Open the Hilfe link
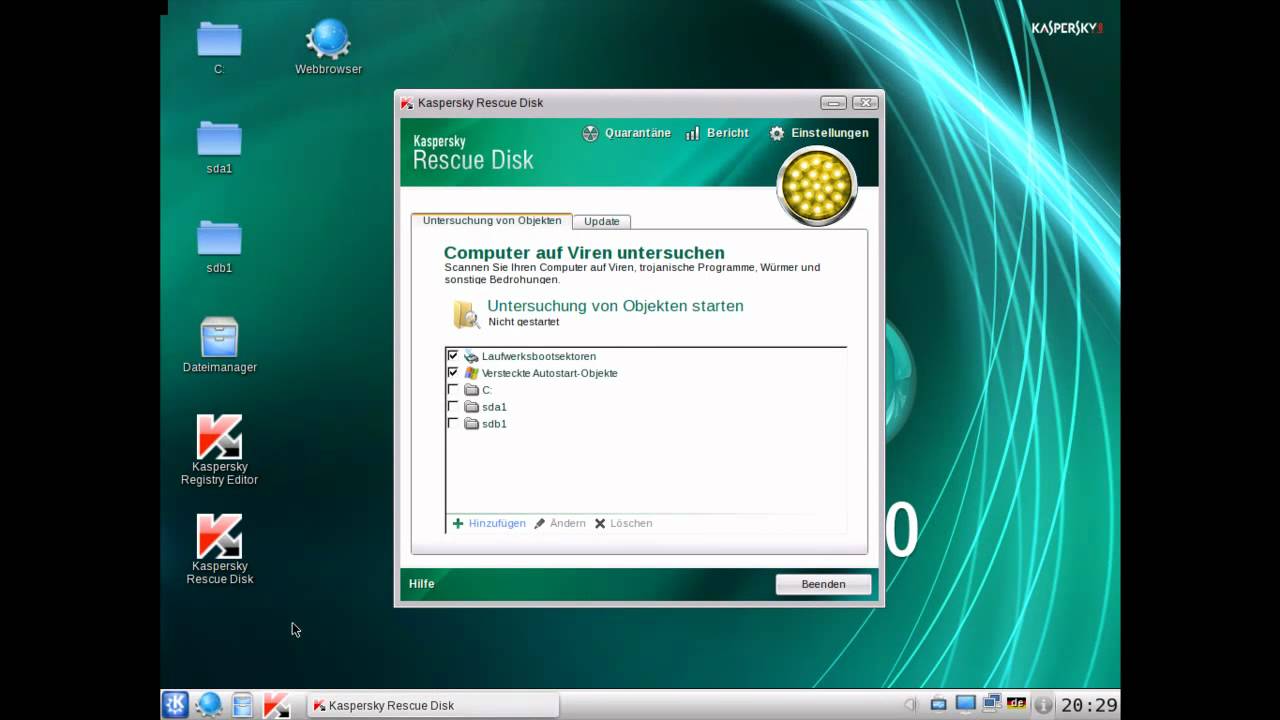This screenshot has width=1280, height=720. [x=422, y=584]
